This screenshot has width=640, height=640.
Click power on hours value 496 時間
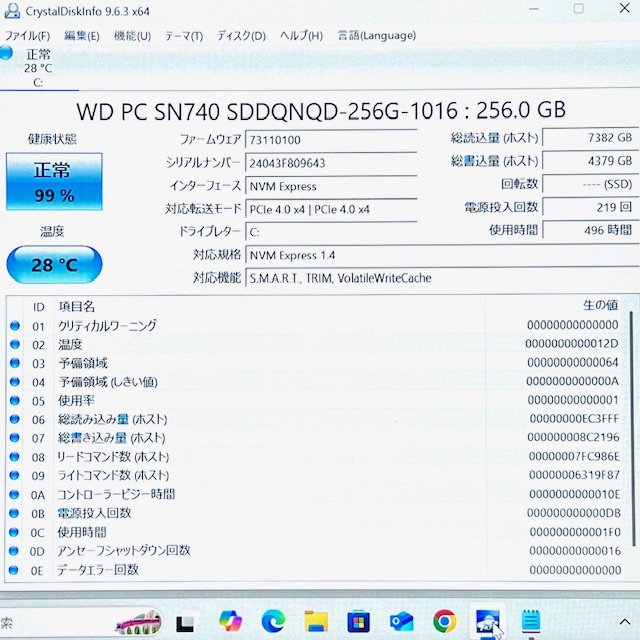[x=590, y=230]
